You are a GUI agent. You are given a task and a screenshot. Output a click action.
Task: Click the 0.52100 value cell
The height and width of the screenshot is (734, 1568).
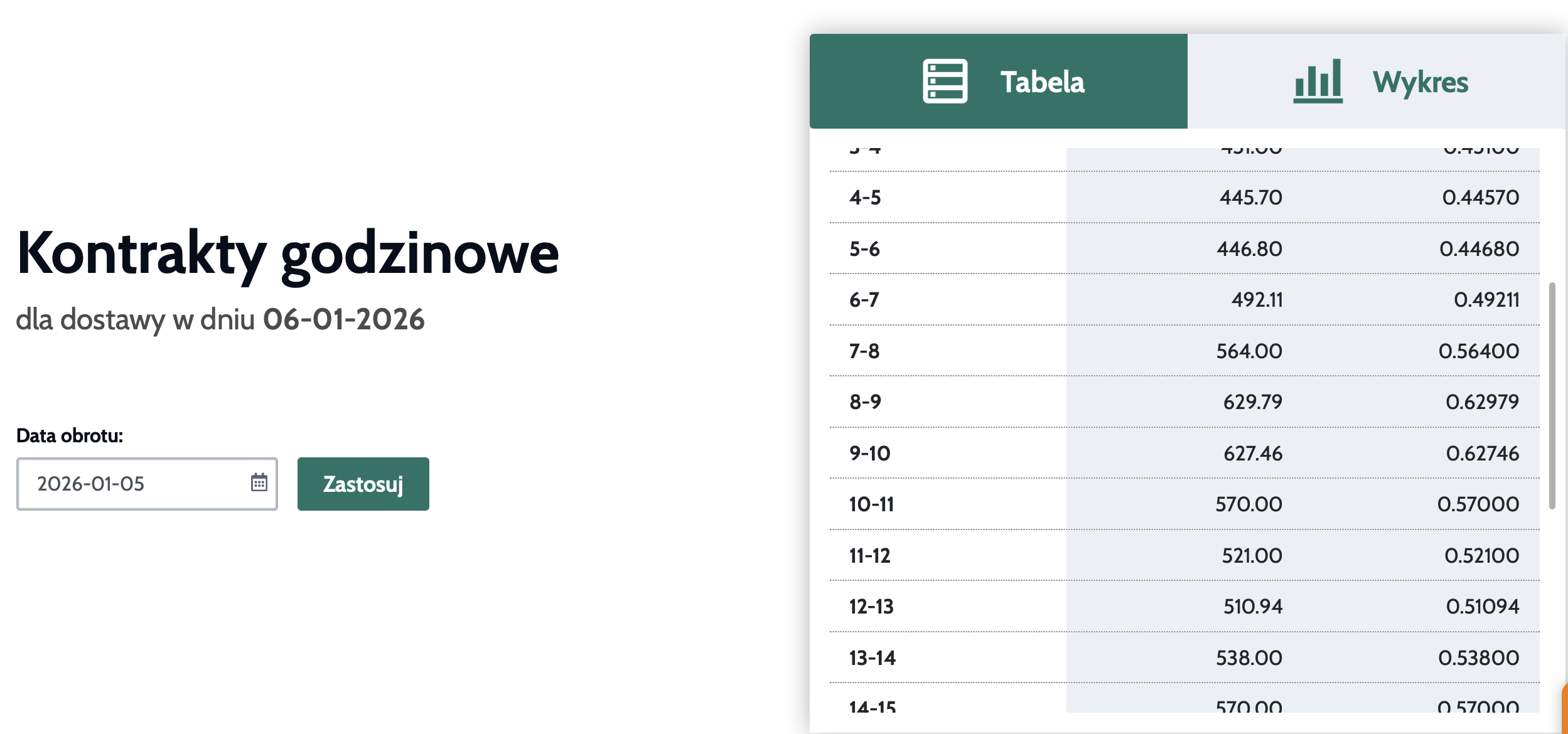point(1481,556)
